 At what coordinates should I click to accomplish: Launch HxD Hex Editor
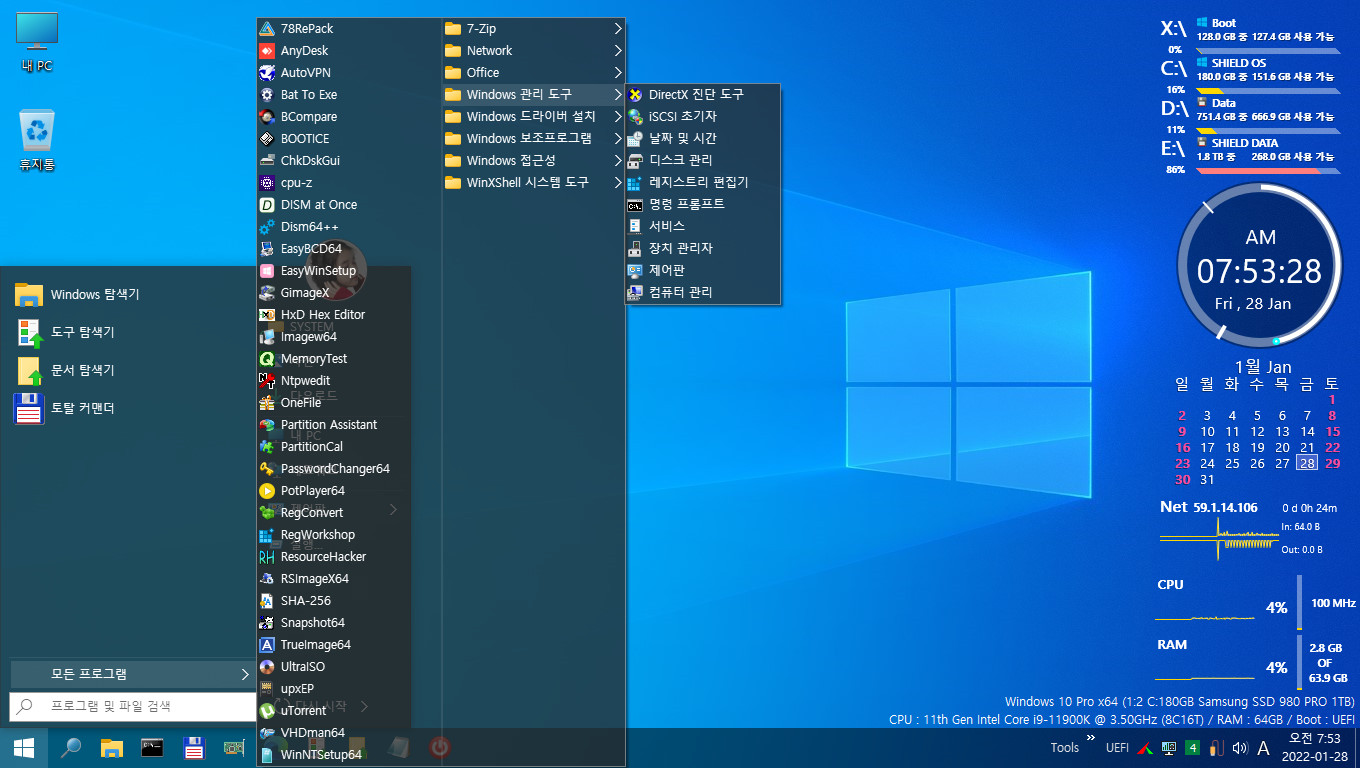[349, 314]
